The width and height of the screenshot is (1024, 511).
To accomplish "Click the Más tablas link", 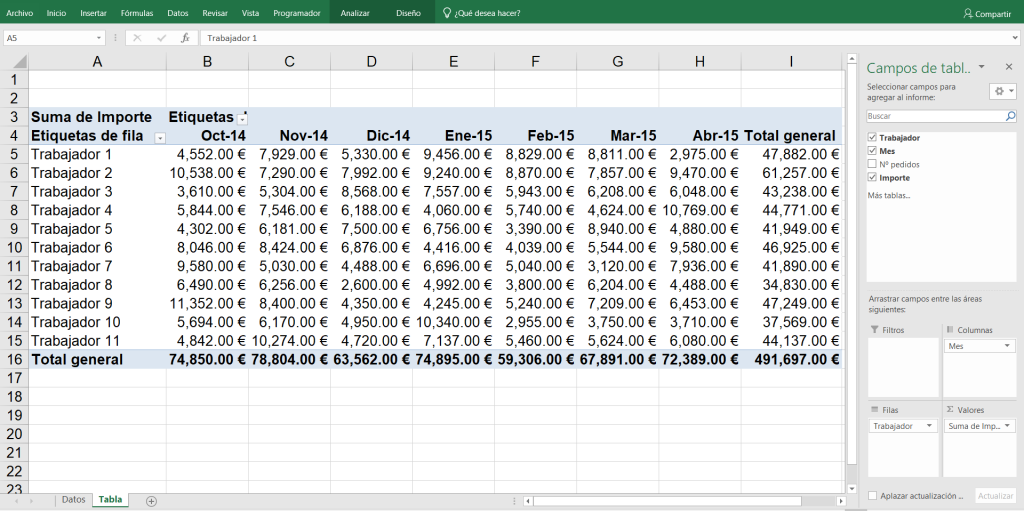I will tap(889, 194).
